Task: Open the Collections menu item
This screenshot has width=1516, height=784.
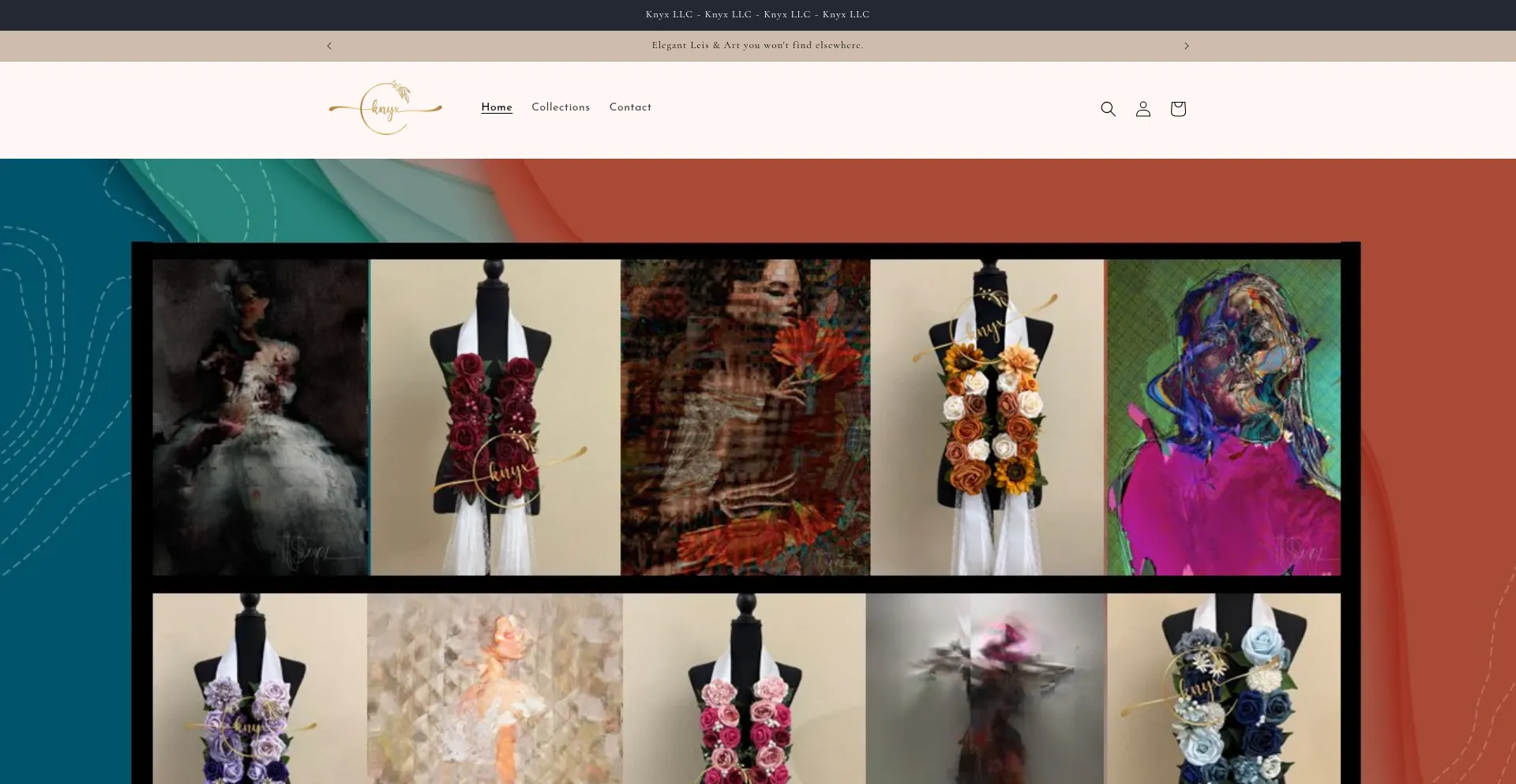Action: tap(561, 107)
